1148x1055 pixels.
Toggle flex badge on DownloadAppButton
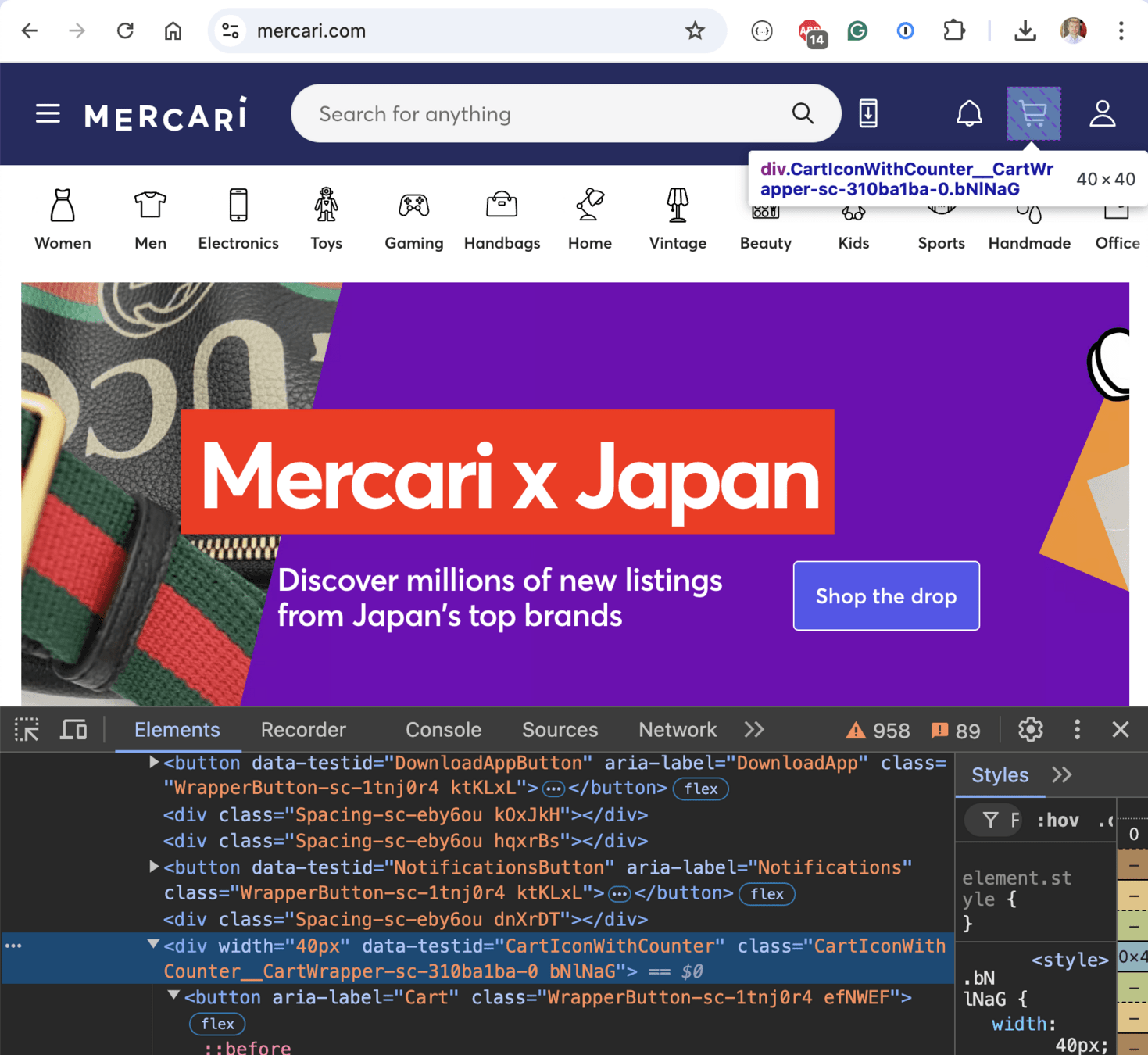point(701,789)
